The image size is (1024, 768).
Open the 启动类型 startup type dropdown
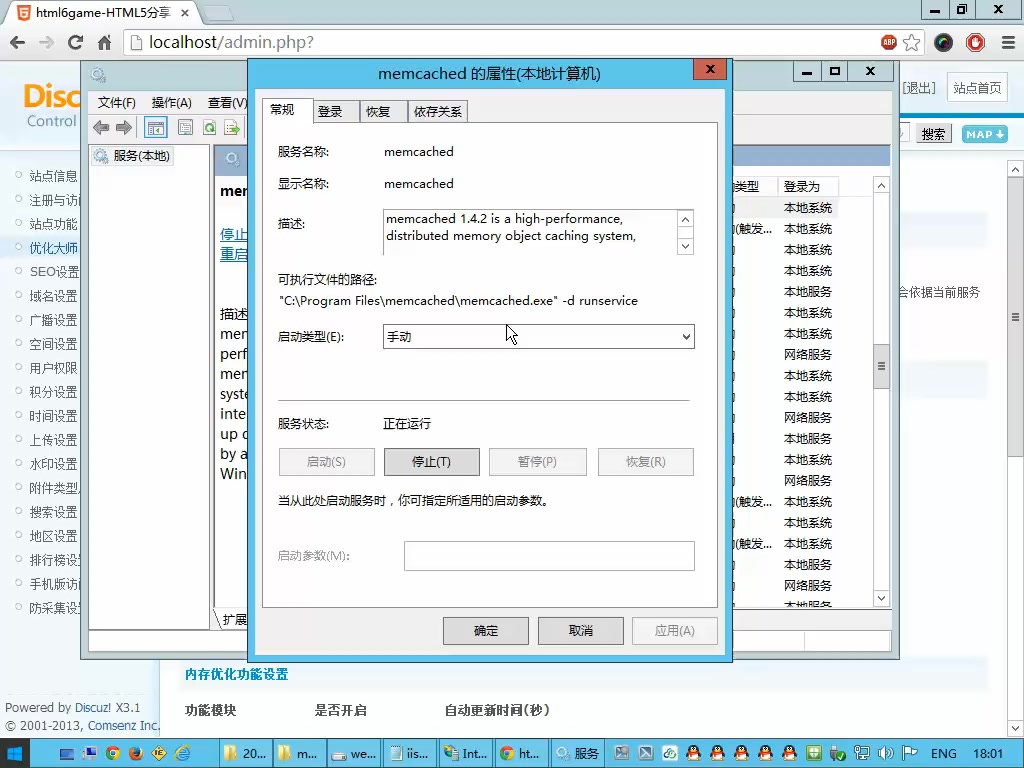click(539, 337)
